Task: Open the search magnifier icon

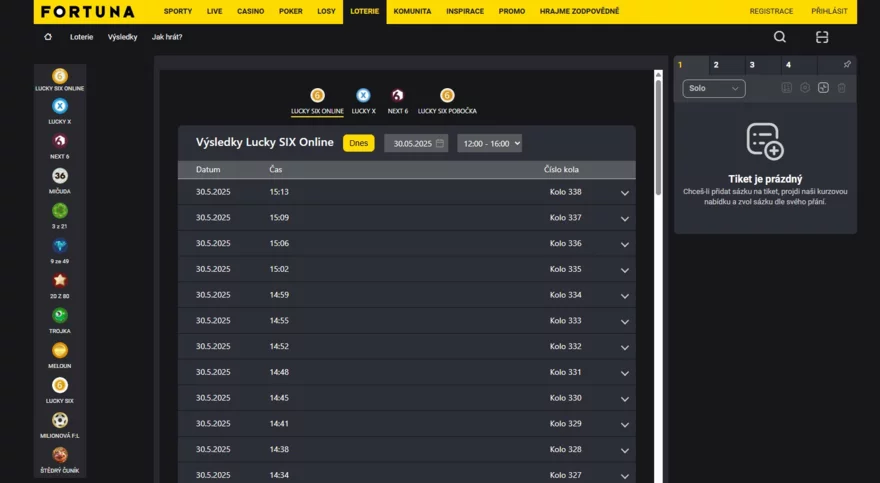Action: (x=780, y=37)
